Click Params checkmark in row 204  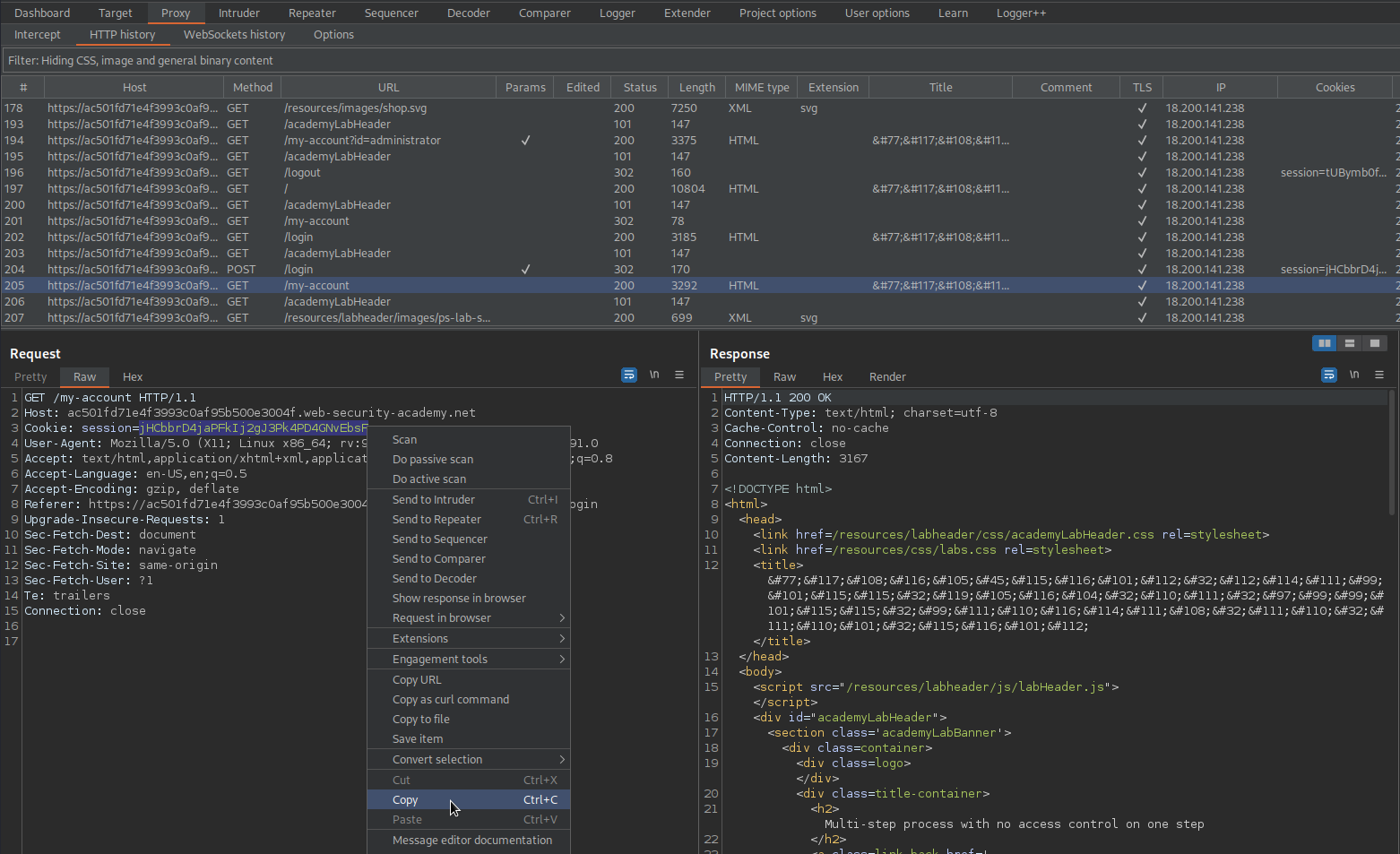click(x=525, y=269)
